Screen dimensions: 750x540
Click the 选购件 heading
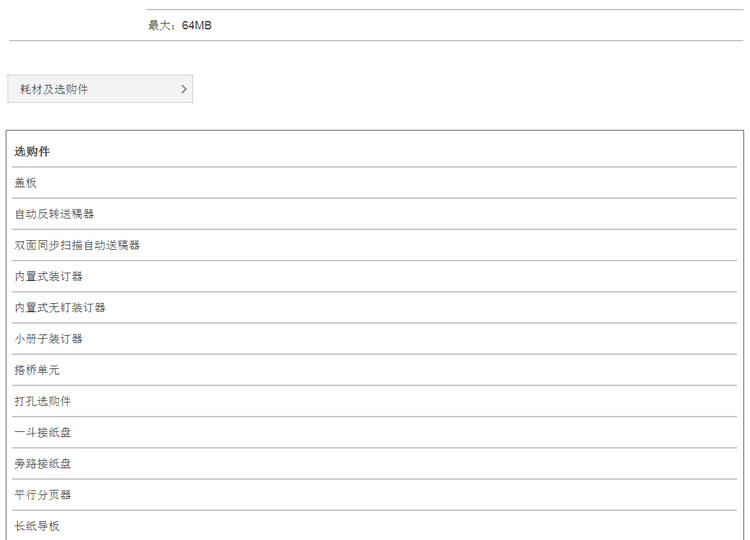32,152
